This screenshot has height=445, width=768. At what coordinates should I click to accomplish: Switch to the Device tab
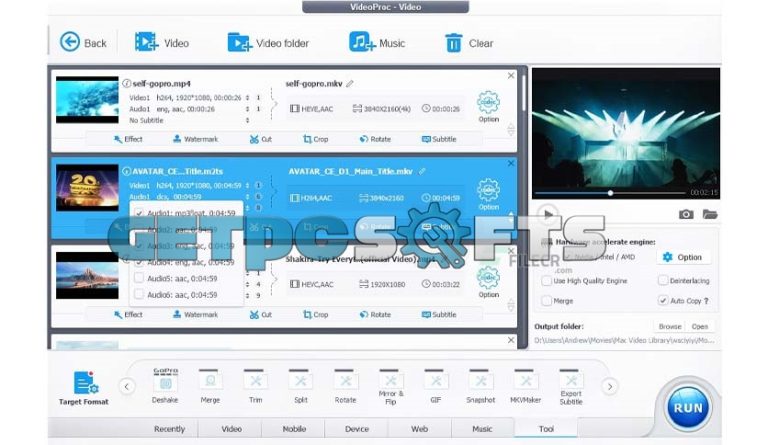tap(357, 429)
